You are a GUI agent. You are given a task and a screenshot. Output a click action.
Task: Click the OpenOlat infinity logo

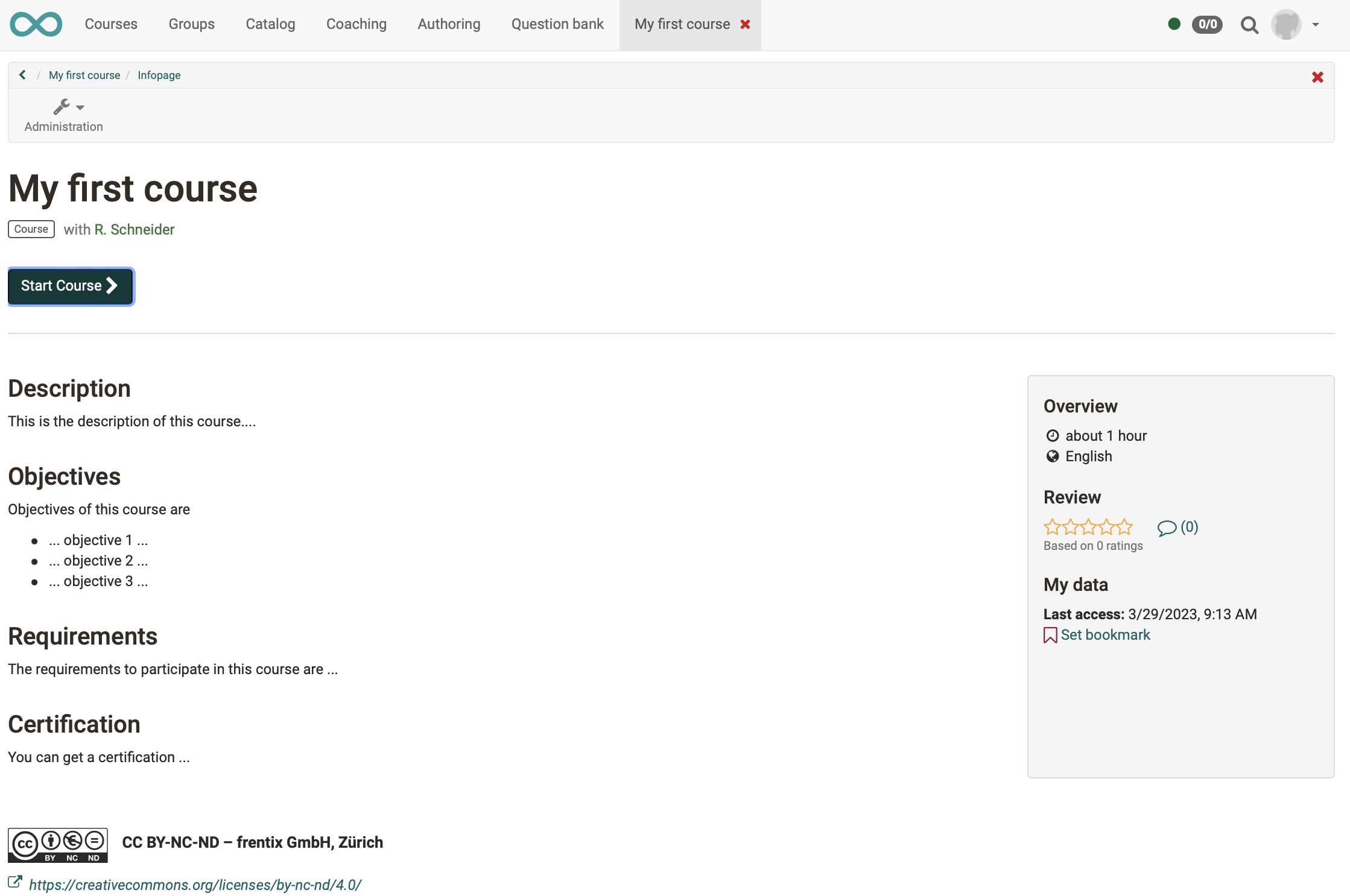36,24
